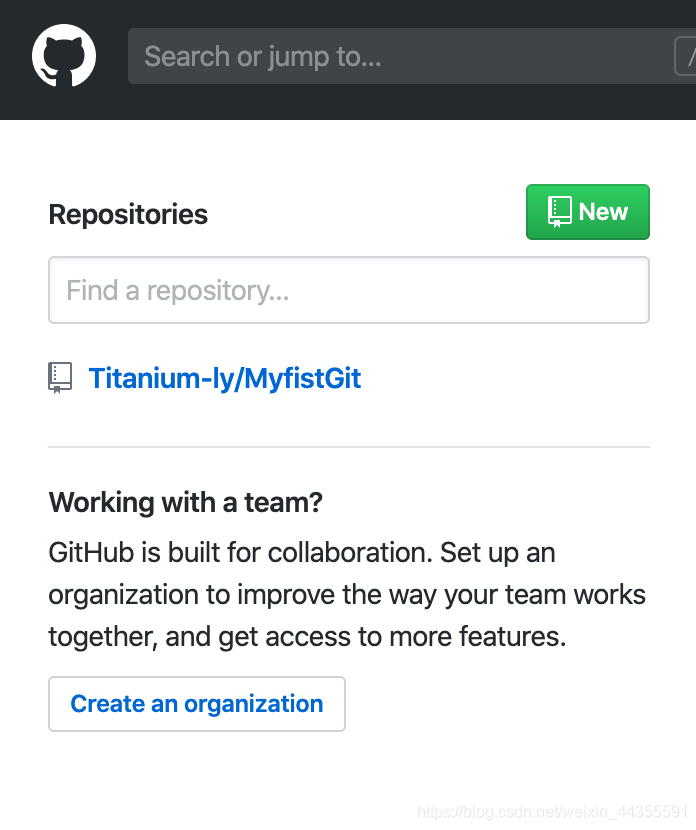696x830 pixels.
Task: Create a new repository with New button
Action: [x=587, y=212]
